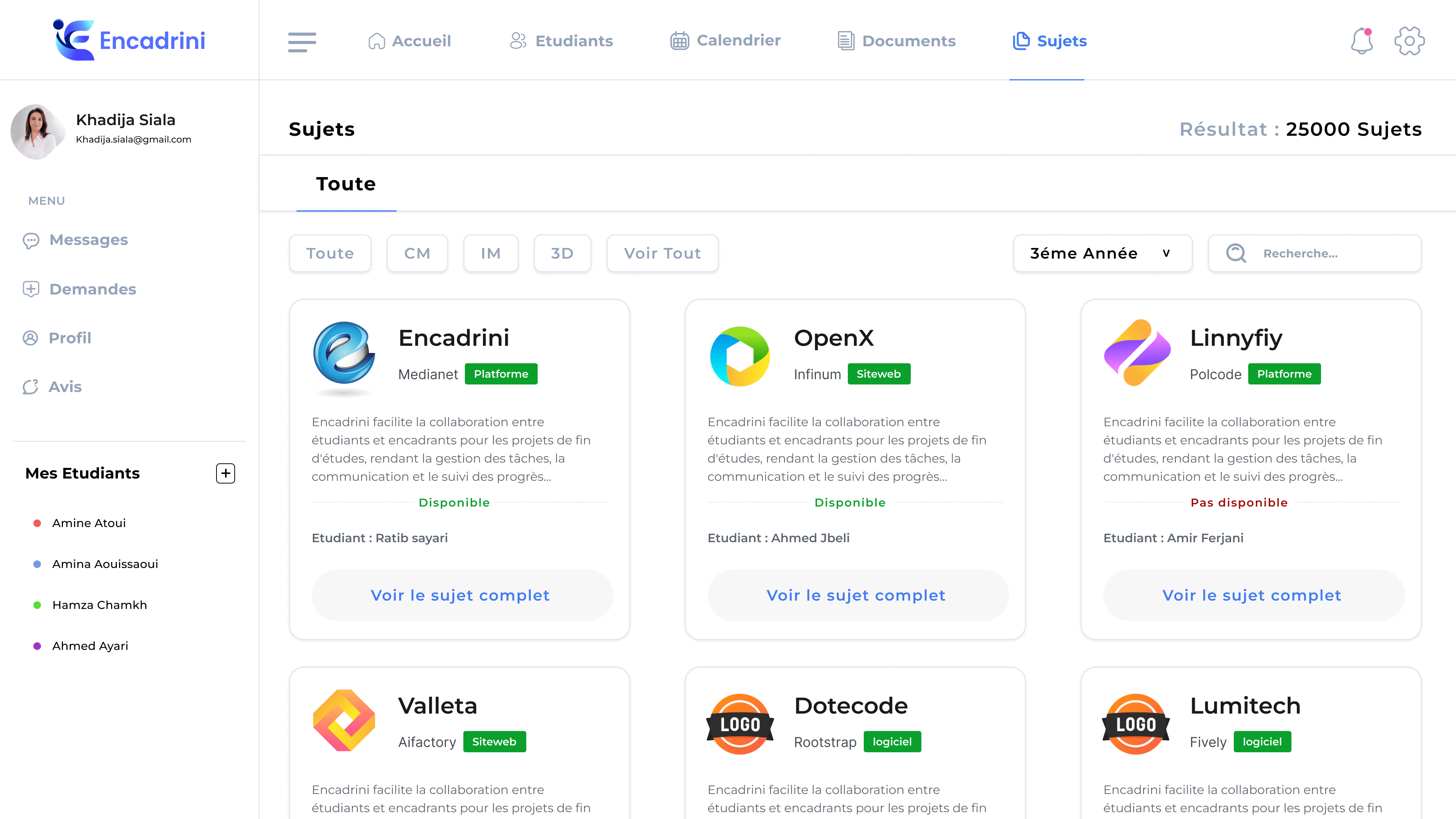Click the Voir Tout filter button
Viewport: 1456px width, 819px height.
662,253
